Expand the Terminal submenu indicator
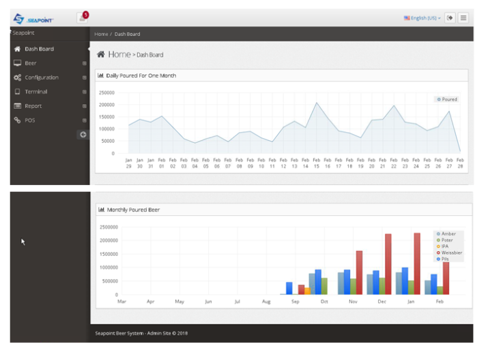The image size is (488, 360). pyautogui.click(x=84, y=92)
